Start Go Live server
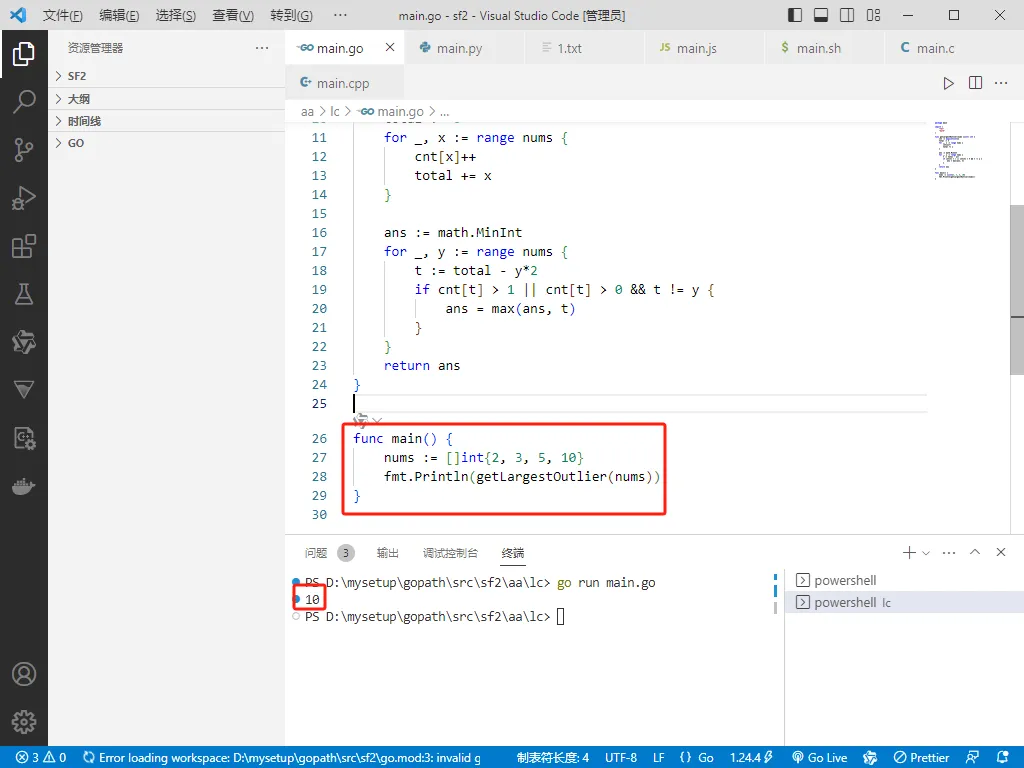The height and width of the screenshot is (768, 1024). point(820,758)
